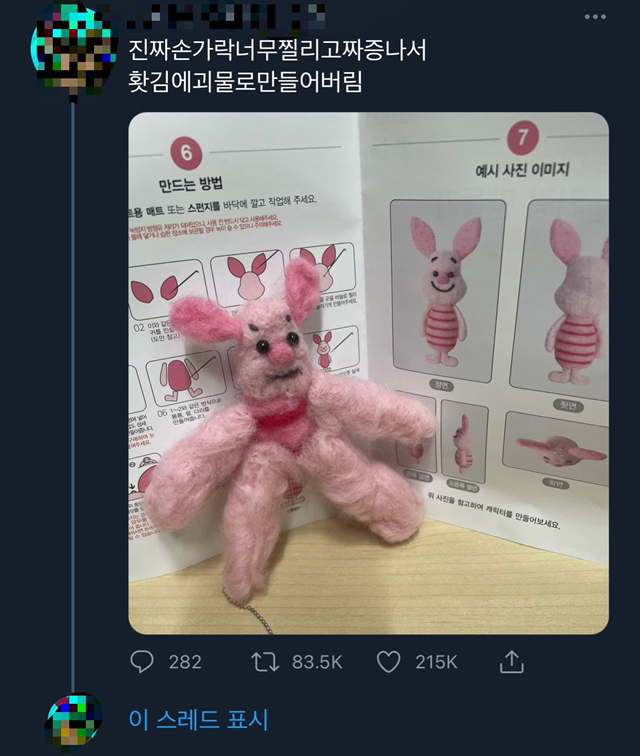
Task: Open the 282 replies count
Action: click(x=185, y=662)
